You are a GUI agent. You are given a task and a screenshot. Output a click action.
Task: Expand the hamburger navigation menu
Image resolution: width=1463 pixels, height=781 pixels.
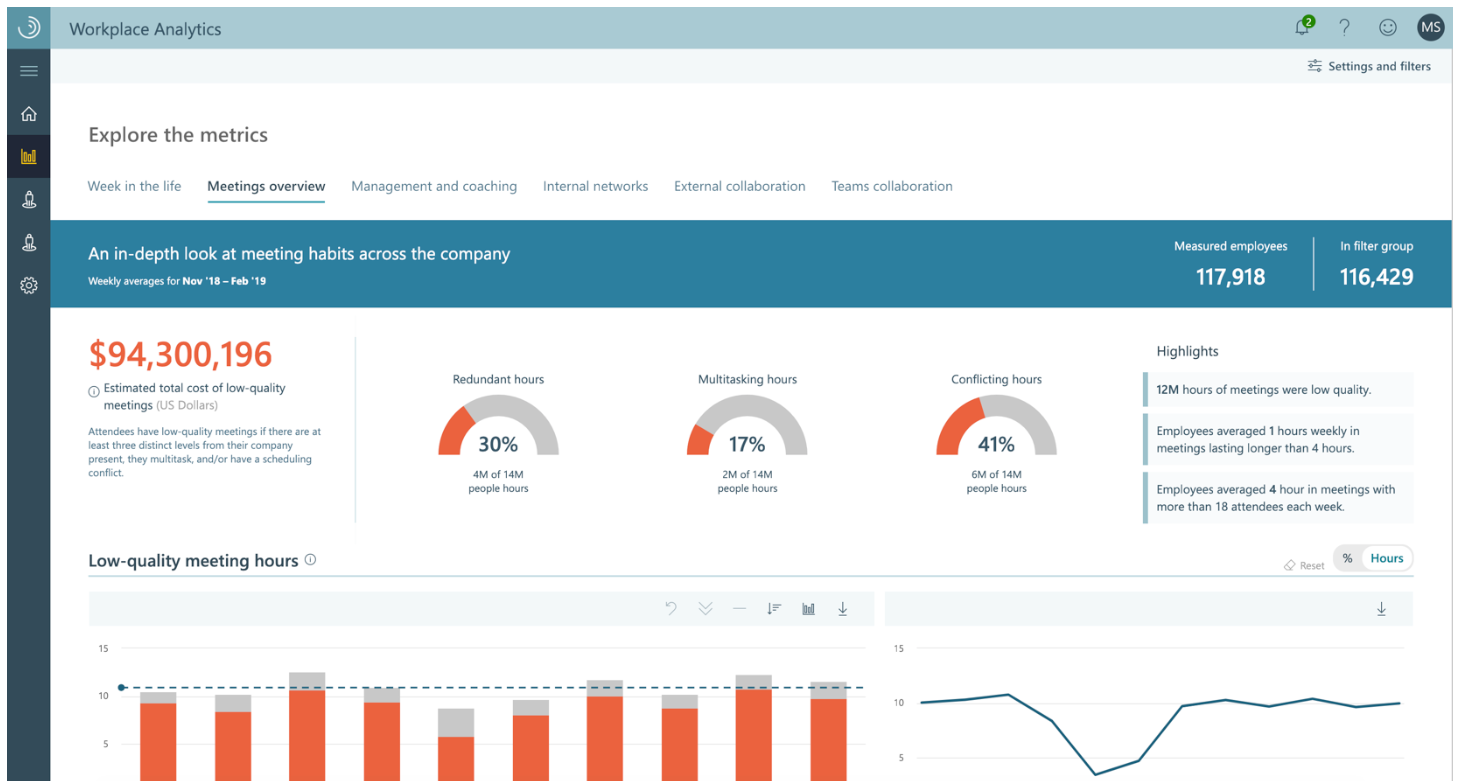pos(29,71)
